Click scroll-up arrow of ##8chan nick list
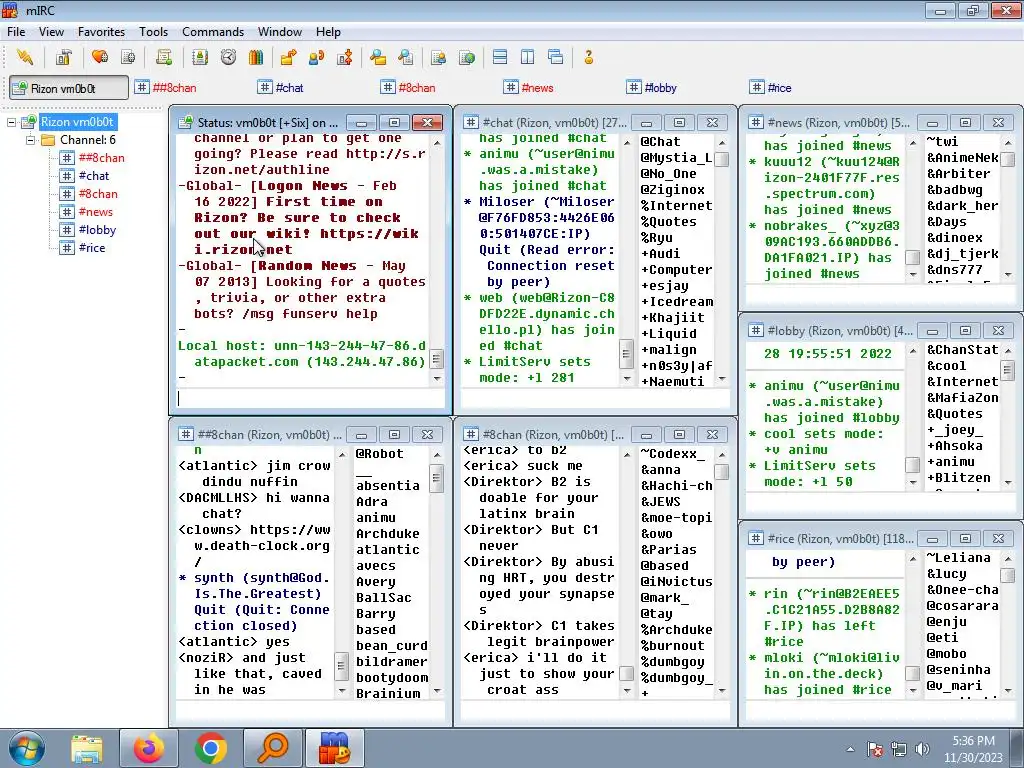 pos(437,455)
